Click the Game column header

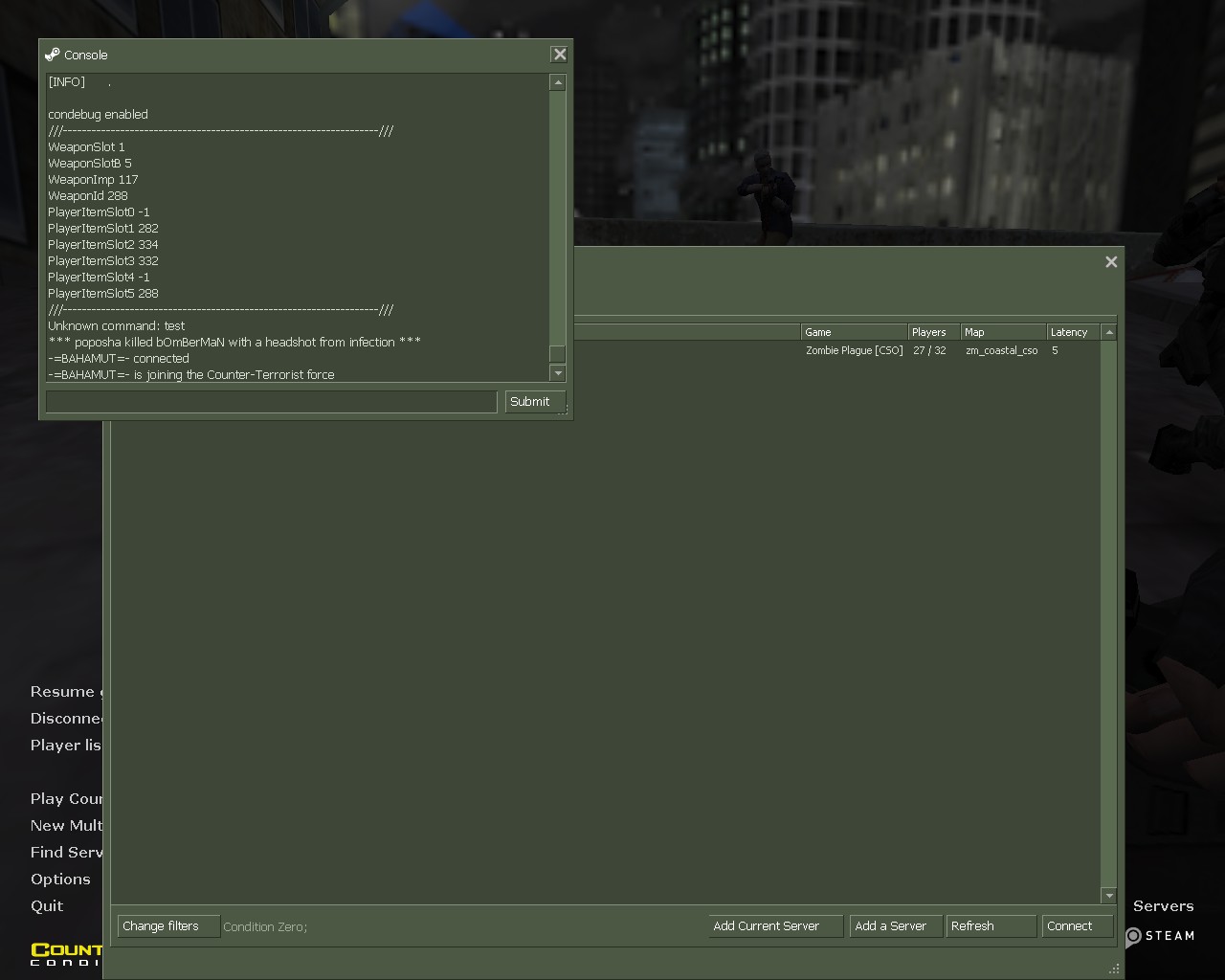click(x=853, y=332)
